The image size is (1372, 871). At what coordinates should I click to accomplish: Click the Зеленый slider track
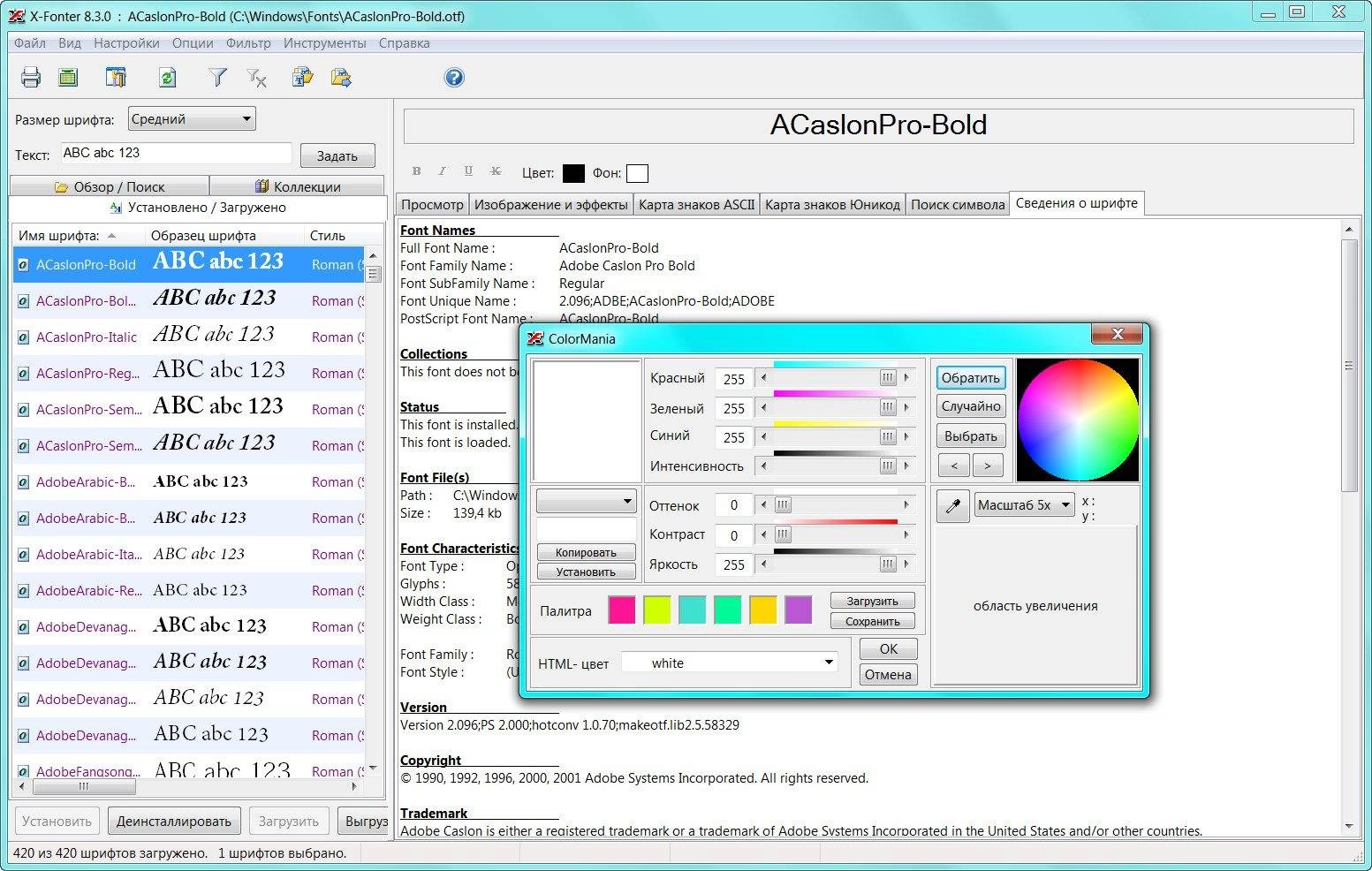click(835, 407)
